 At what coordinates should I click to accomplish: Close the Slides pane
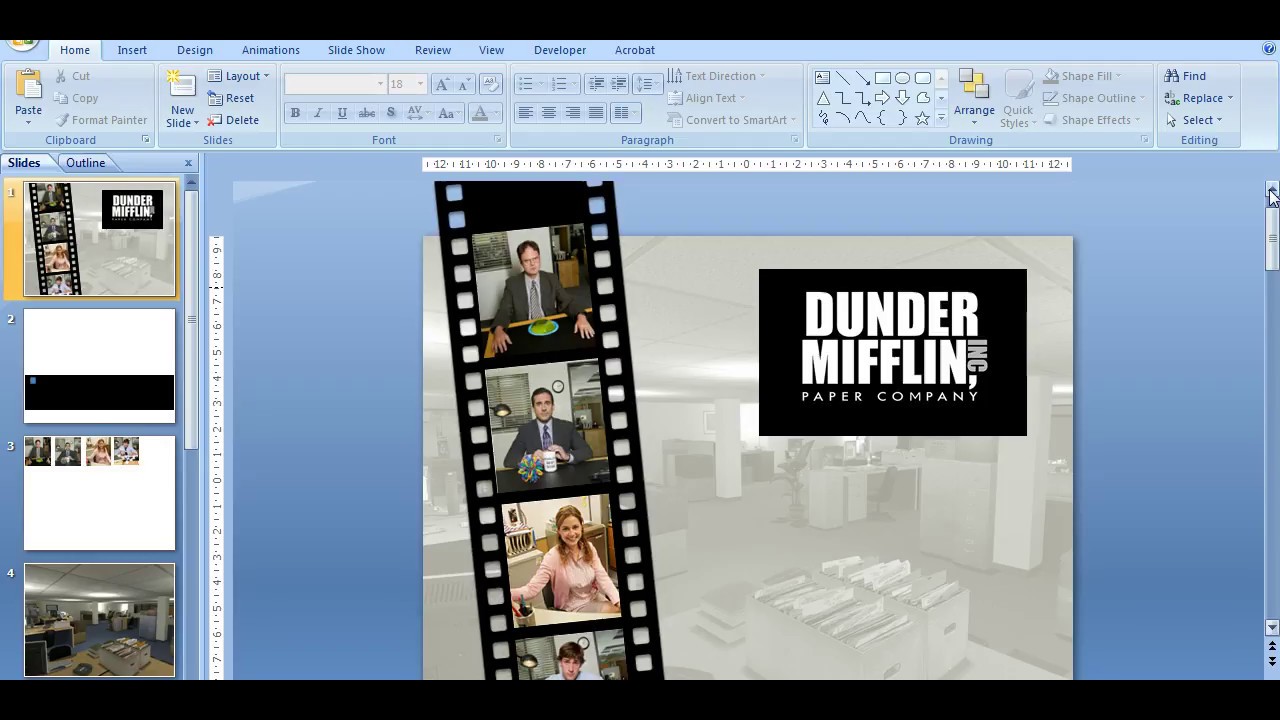[188, 163]
